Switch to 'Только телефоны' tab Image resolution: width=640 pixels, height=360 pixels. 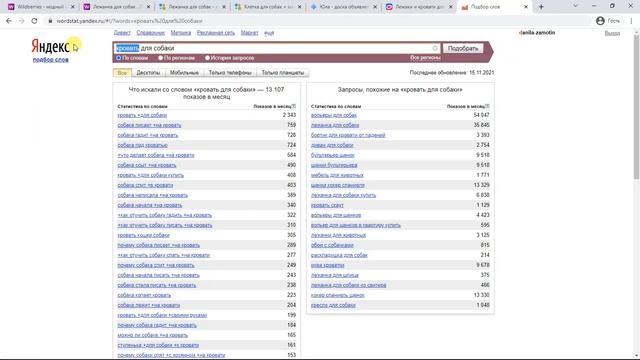tap(230, 73)
